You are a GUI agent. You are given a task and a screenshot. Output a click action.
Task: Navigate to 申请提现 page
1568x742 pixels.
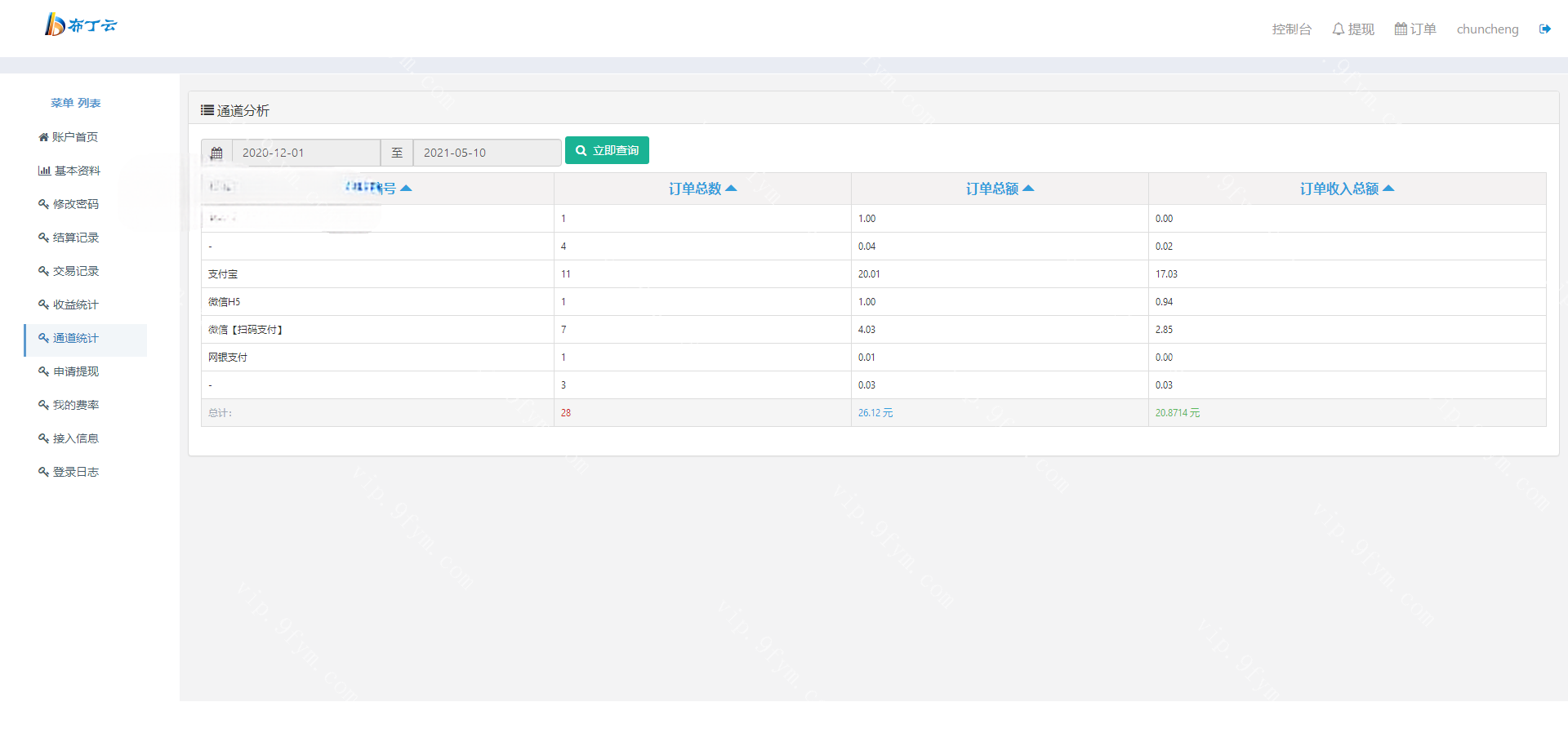point(76,371)
